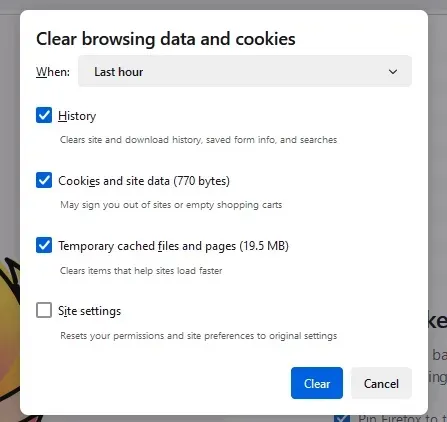Click the Clears items that help sites description

[x=141, y=270]
